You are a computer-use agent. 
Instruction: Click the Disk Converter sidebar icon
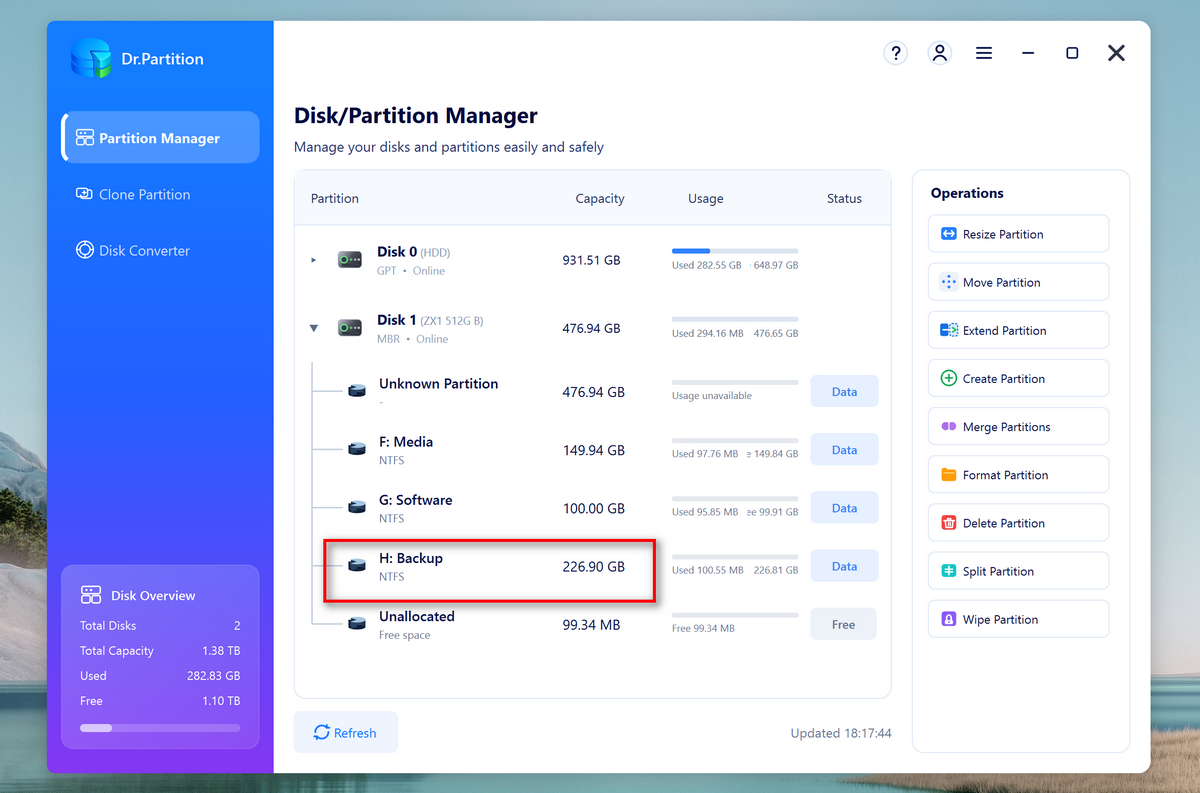(85, 250)
